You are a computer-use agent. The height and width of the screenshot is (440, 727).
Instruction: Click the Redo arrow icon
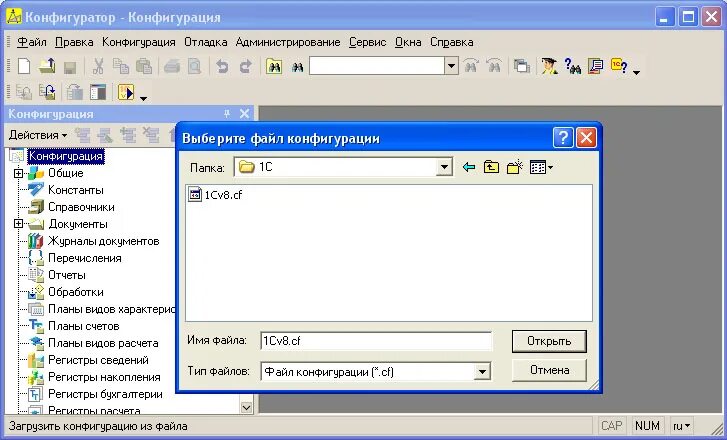245,67
